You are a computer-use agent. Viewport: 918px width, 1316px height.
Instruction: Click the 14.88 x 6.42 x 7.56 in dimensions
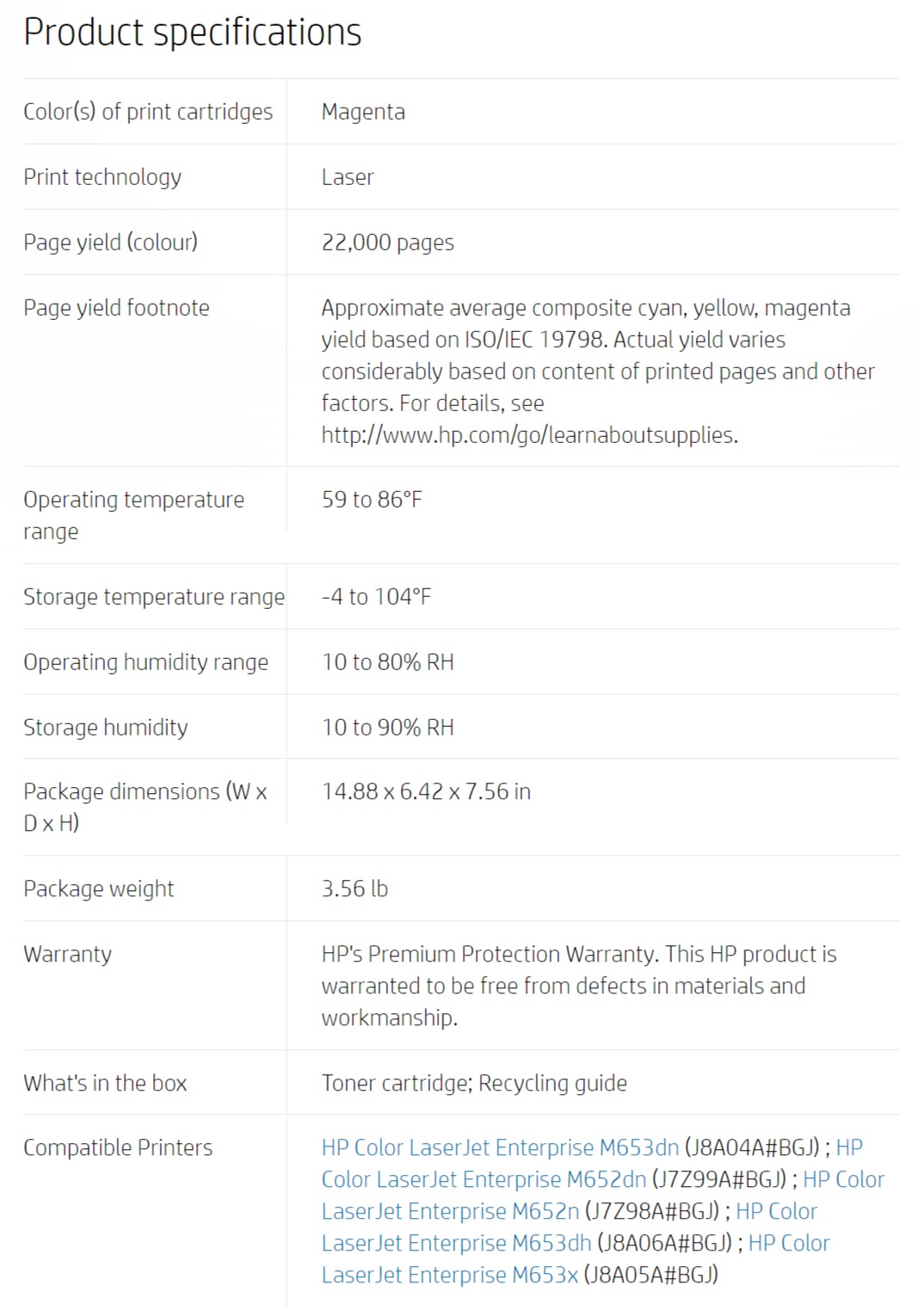point(426,791)
